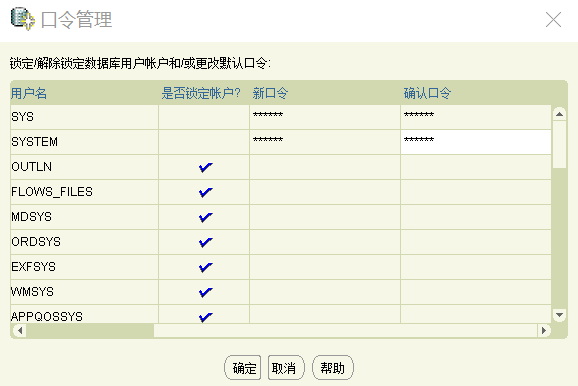Click new password field for WMSYS
Viewport: 578px width, 386px height.
click(325, 292)
